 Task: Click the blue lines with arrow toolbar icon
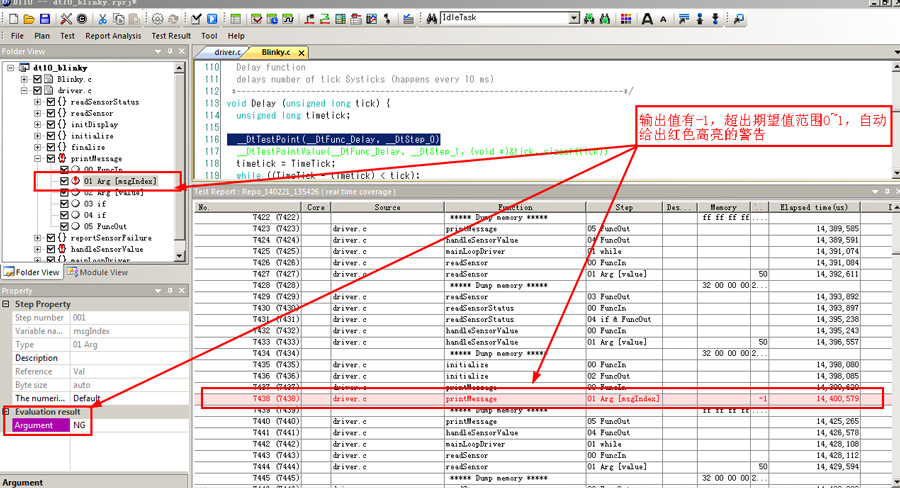[684, 19]
